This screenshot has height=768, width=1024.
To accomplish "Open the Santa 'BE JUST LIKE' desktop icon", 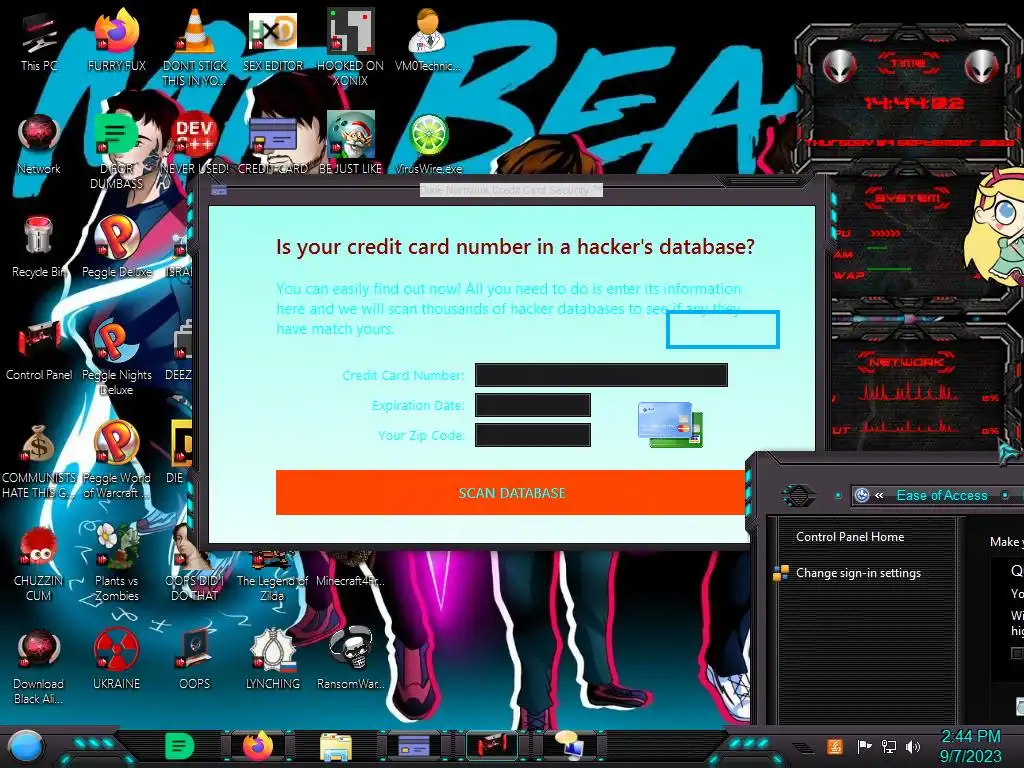I will (x=350, y=144).
